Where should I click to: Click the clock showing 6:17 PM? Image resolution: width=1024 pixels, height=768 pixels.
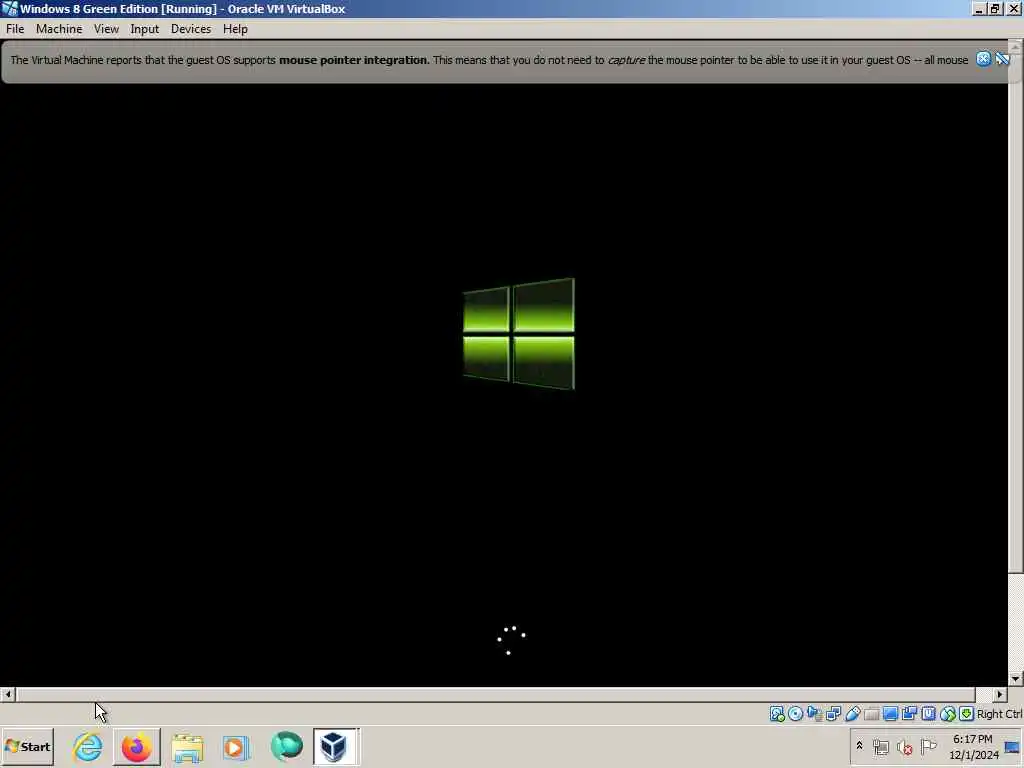click(973, 747)
